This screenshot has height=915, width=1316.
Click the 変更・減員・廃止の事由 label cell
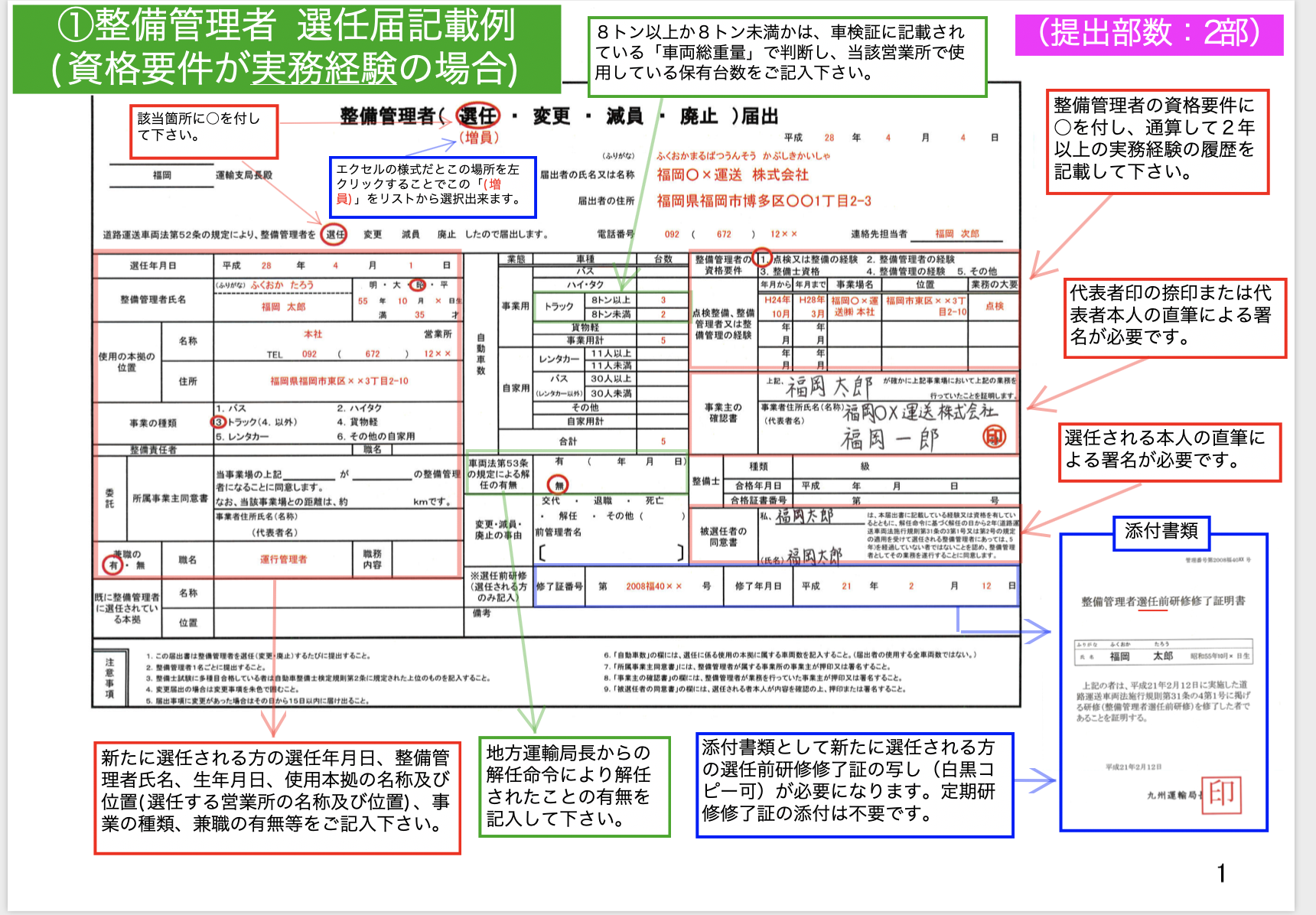coord(498,529)
